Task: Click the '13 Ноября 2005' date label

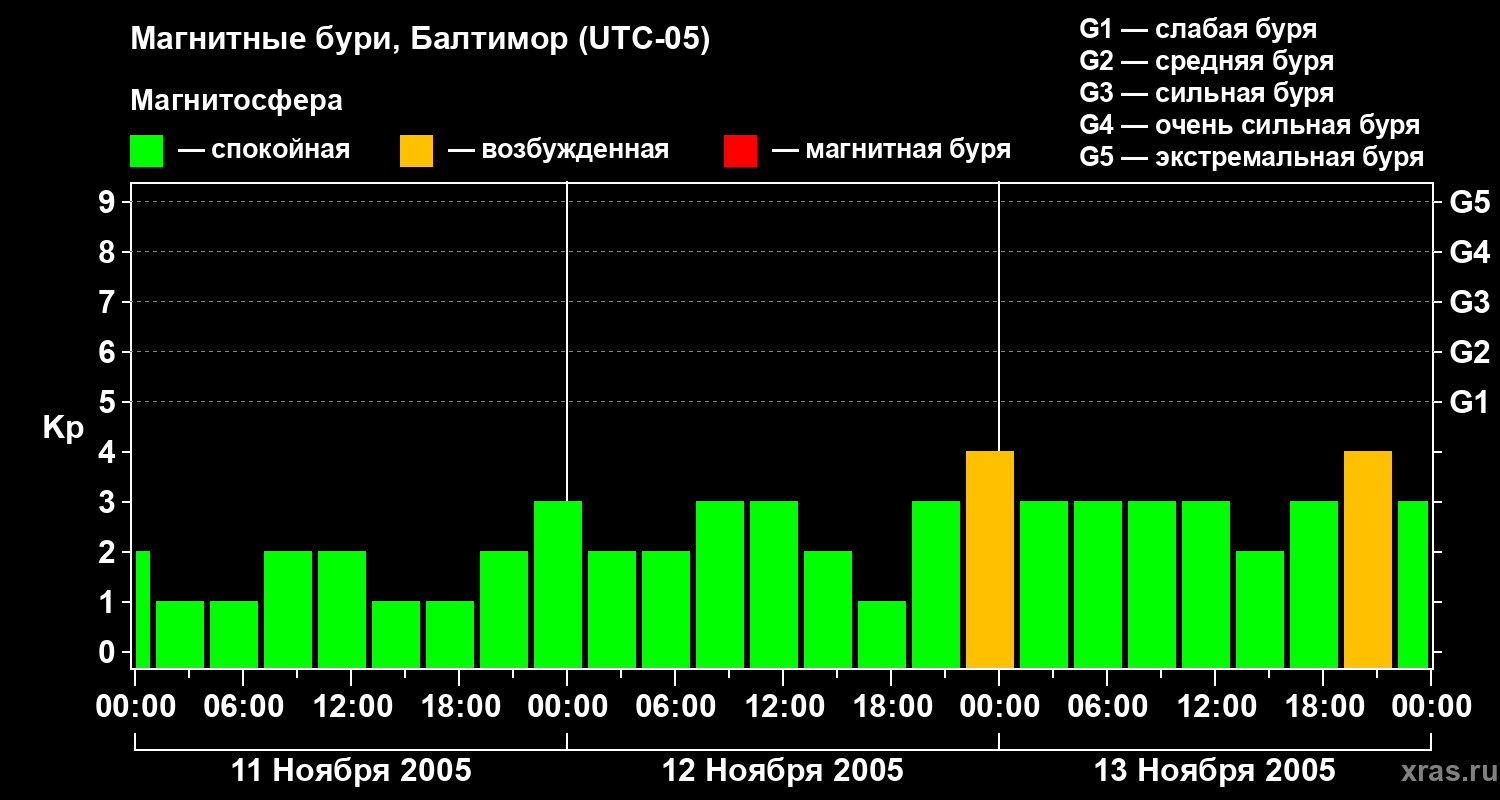Action: [x=1215, y=770]
